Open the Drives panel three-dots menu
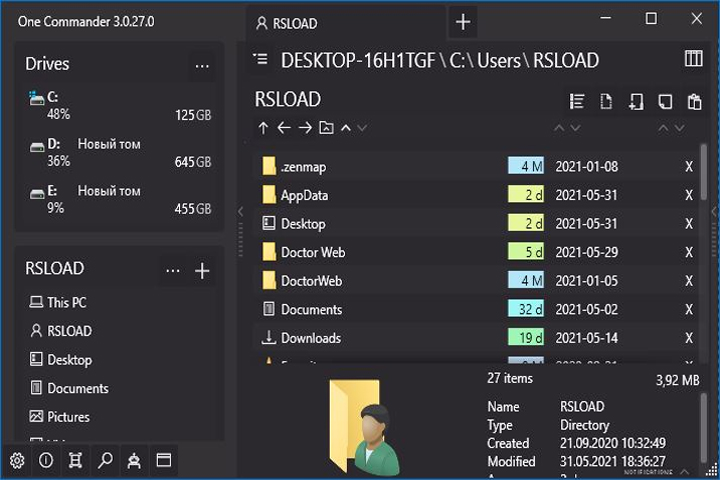Viewport: 720px width, 480px height. tap(202, 66)
